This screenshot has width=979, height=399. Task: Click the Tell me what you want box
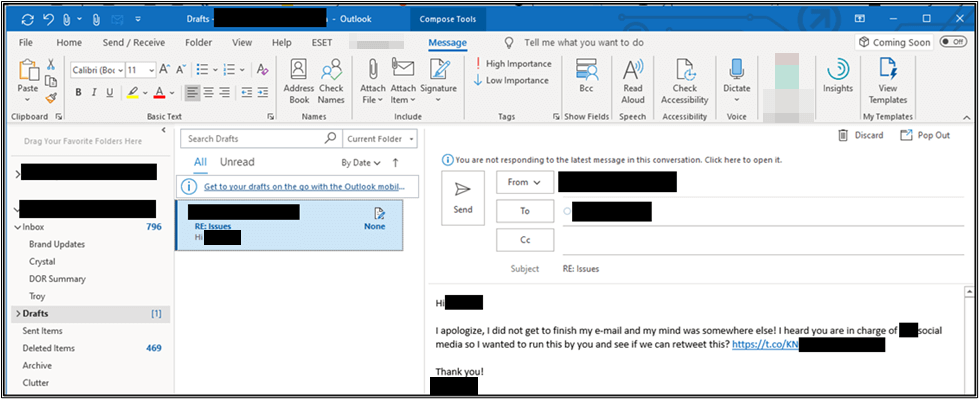584,42
